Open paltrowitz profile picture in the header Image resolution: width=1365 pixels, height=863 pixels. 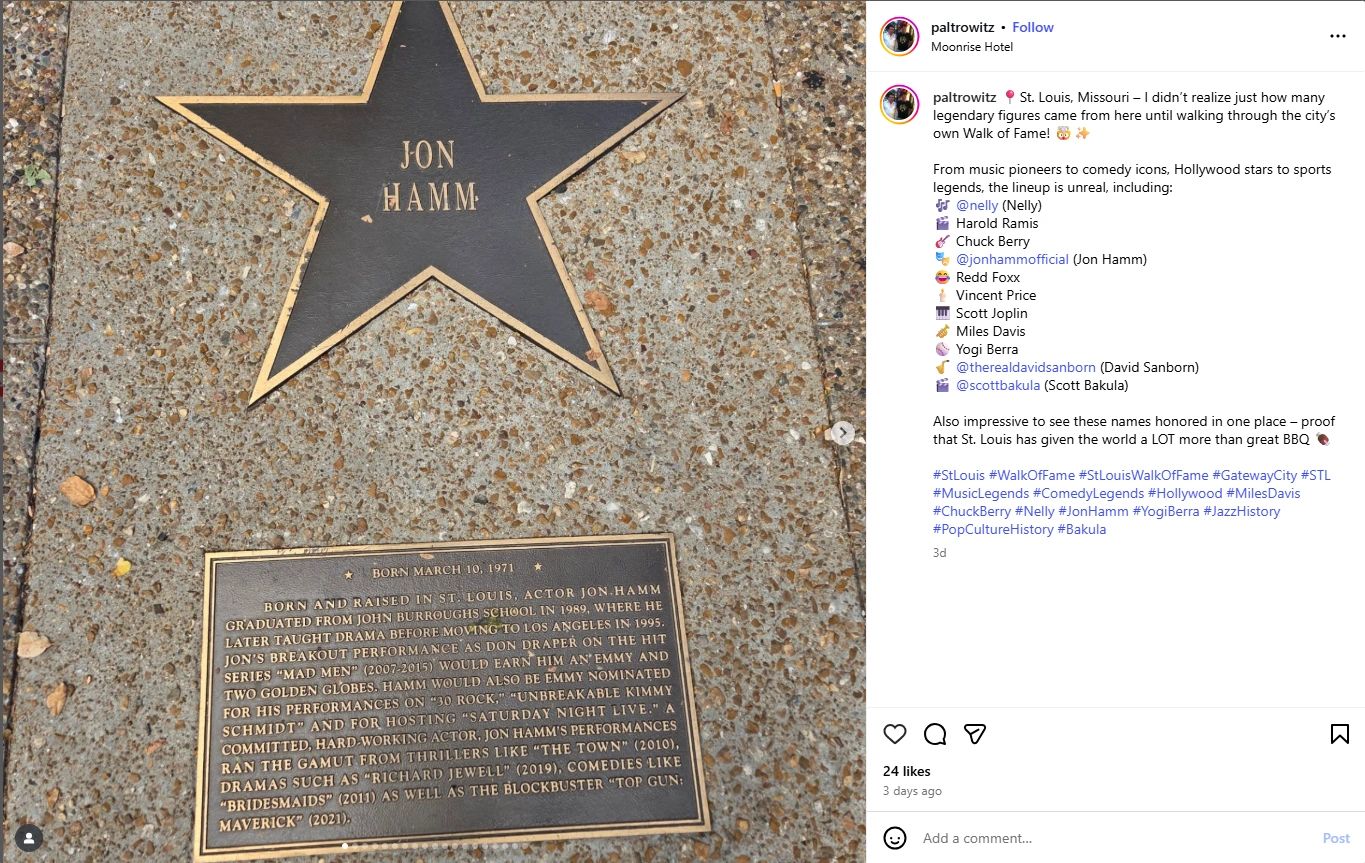click(x=899, y=36)
